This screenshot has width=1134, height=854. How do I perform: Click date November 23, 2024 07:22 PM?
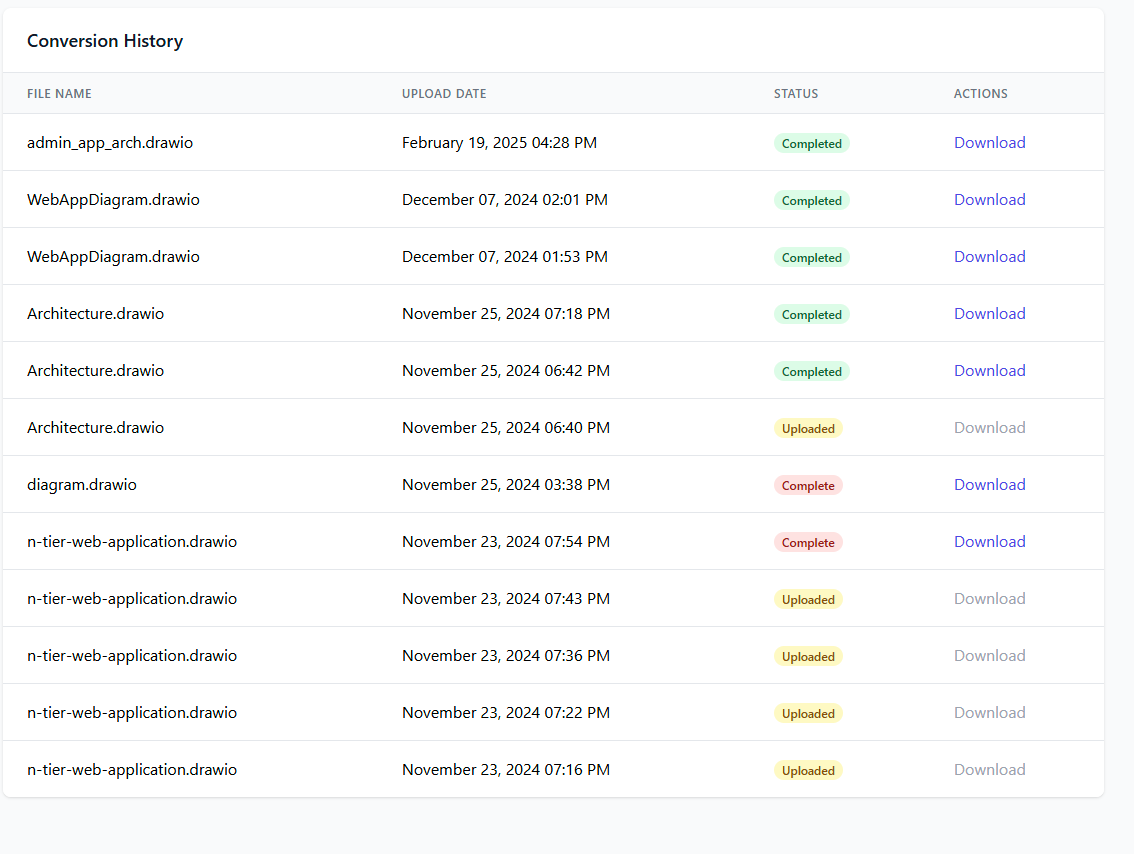click(x=506, y=714)
